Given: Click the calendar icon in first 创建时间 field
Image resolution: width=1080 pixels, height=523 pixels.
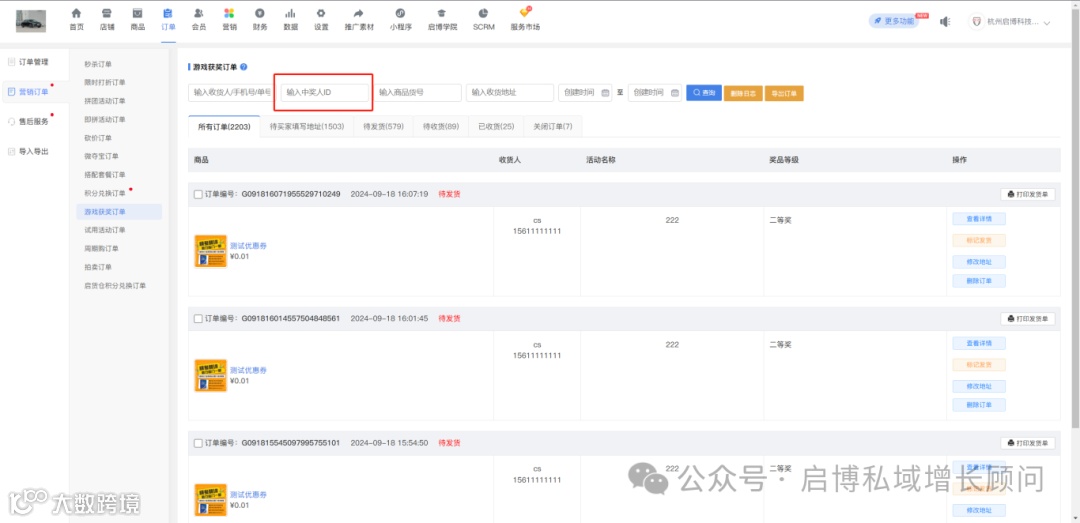Looking at the screenshot, I should [605, 93].
